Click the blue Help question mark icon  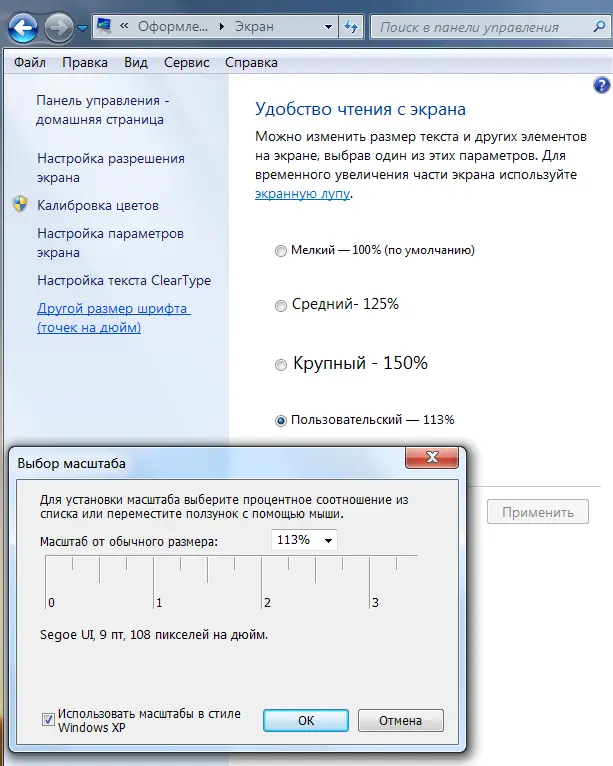pyautogui.click(x=601, y=85)
